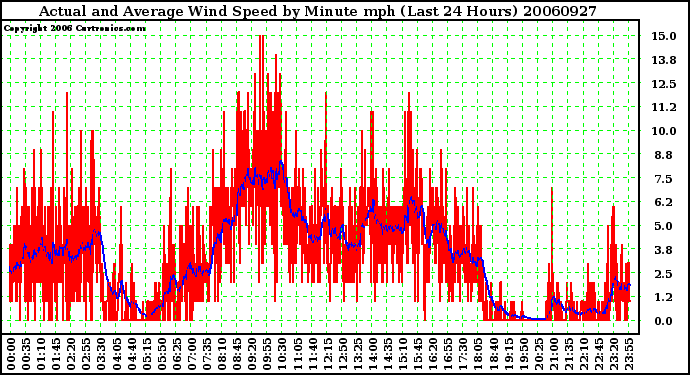Select the 3.8 y-axis label
Screen dimensions: 690x375
[664, 250]
